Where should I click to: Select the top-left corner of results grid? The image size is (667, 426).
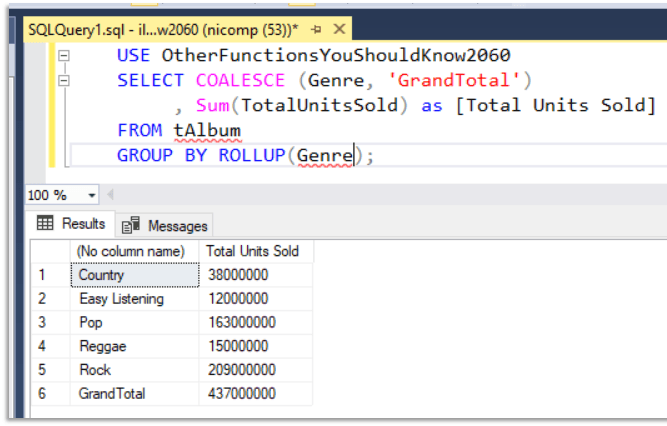tap(49, 251)
